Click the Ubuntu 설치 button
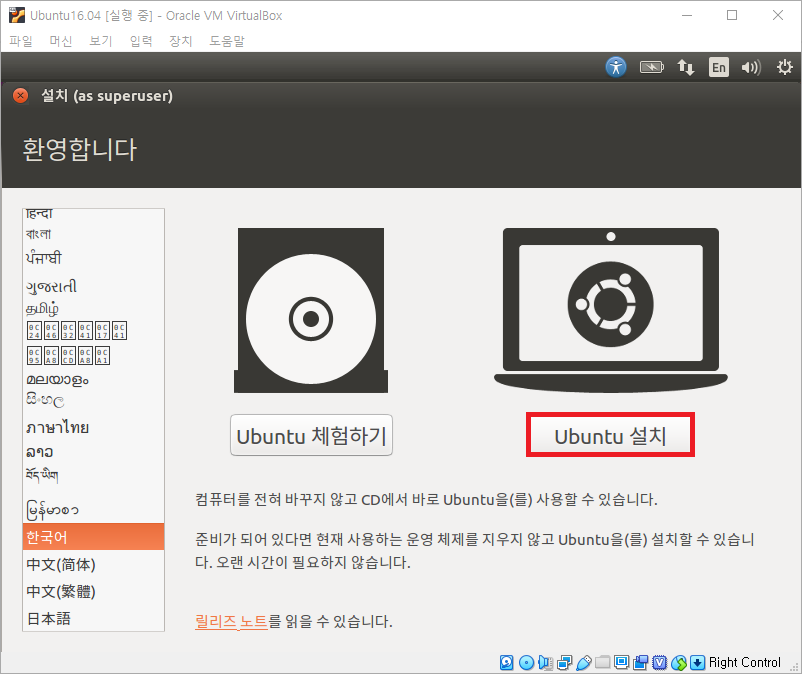Image resolution: width=802 pixels, height=674 pixels. coord(610,435)
